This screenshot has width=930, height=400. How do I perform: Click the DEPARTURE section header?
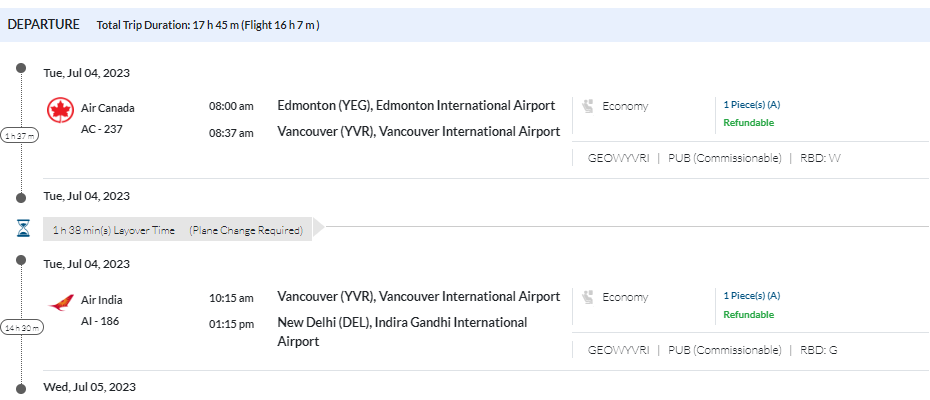tap(44, 25)
